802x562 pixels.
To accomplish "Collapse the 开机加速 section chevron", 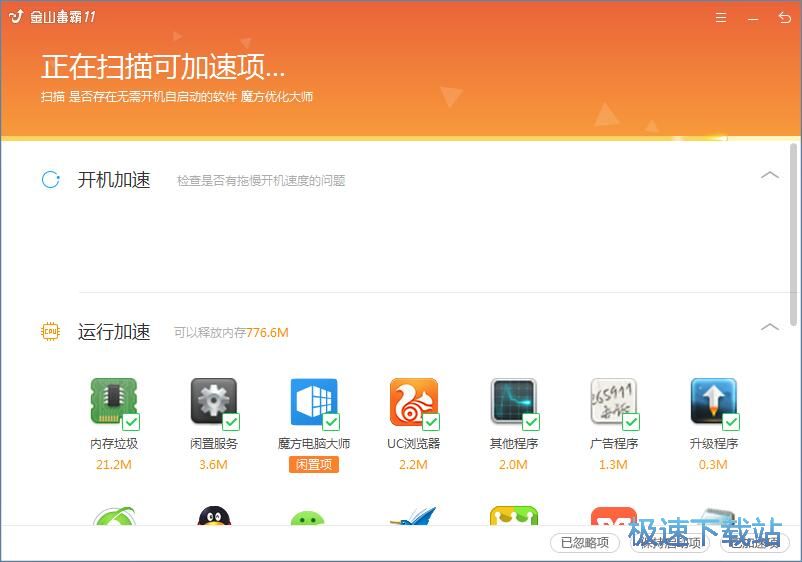I will [x=770, y=175].
